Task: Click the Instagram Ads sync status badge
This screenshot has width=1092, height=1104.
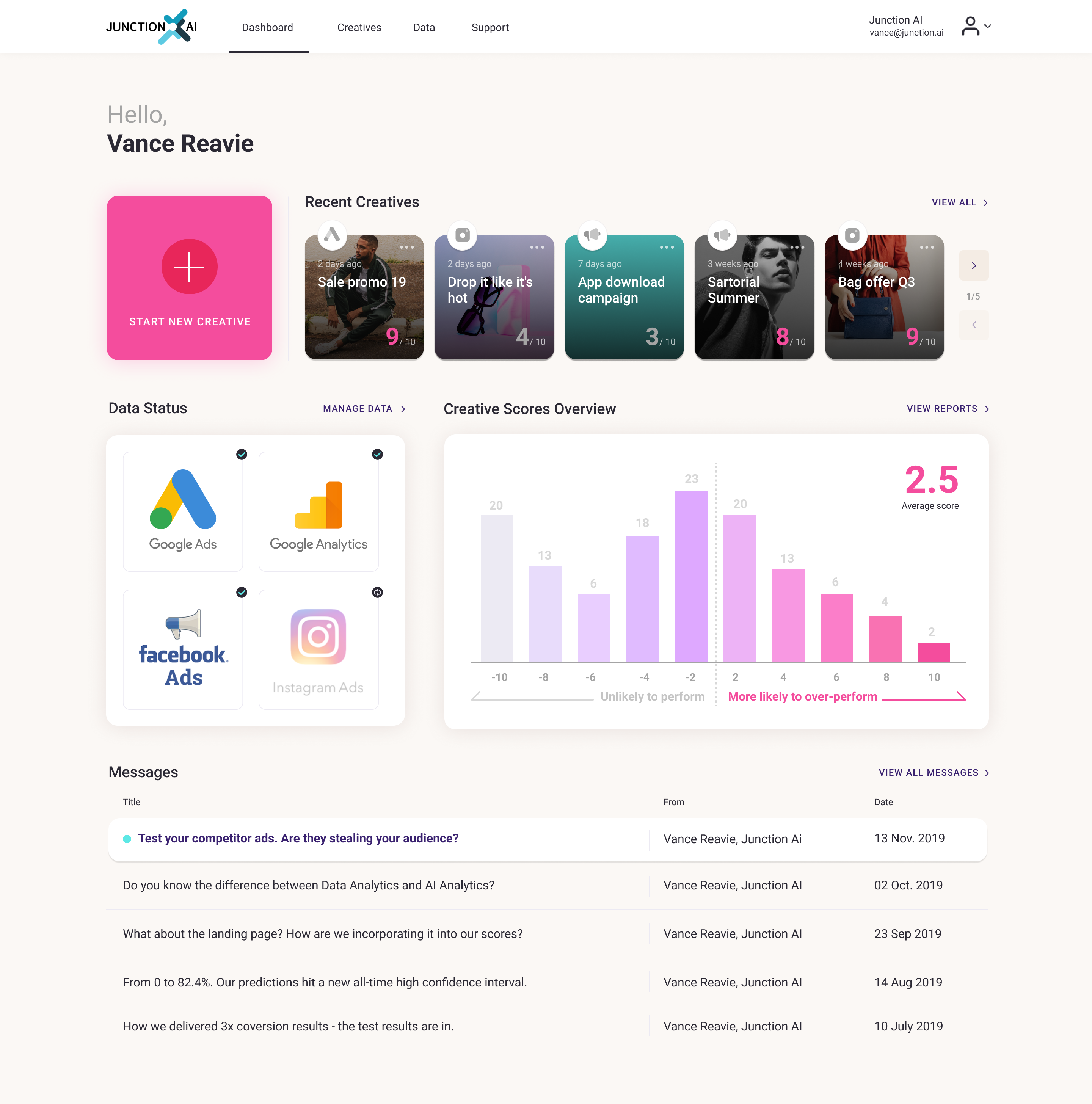Action: coord(377,592)
